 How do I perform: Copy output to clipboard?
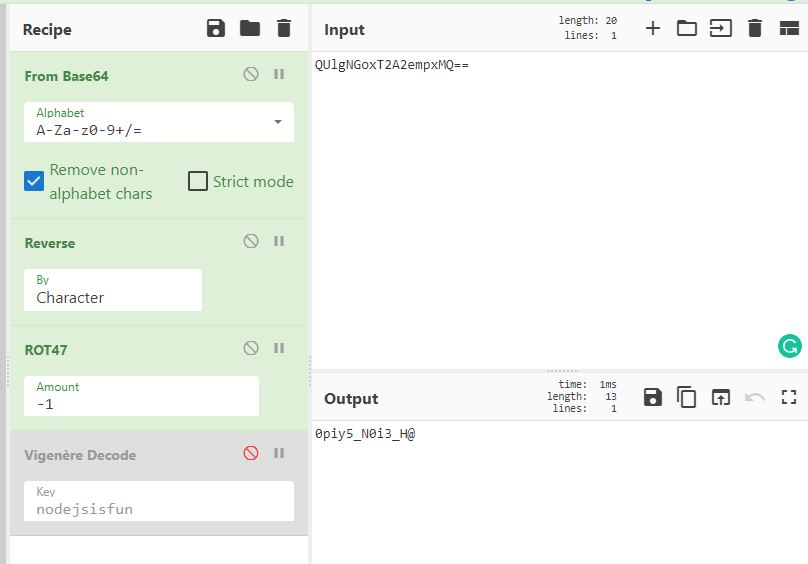pos(687,397)
